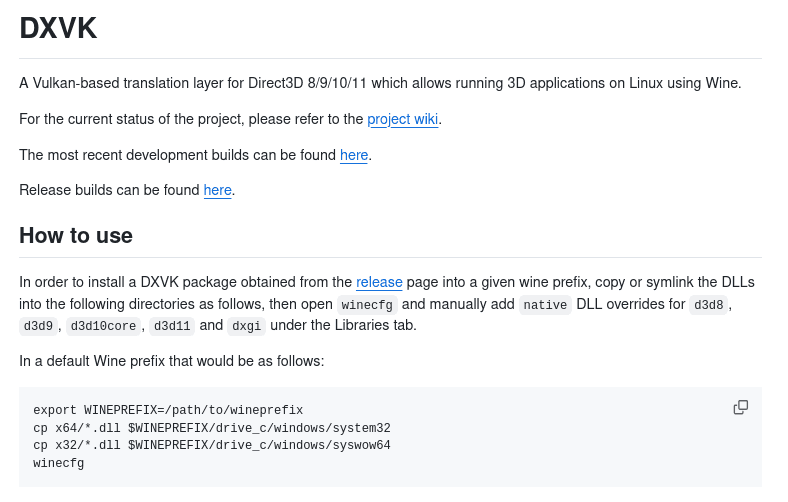Screen dimensions: 788x502
Task: Click the inline code 'winecfg'
Action: click(367, 305)
